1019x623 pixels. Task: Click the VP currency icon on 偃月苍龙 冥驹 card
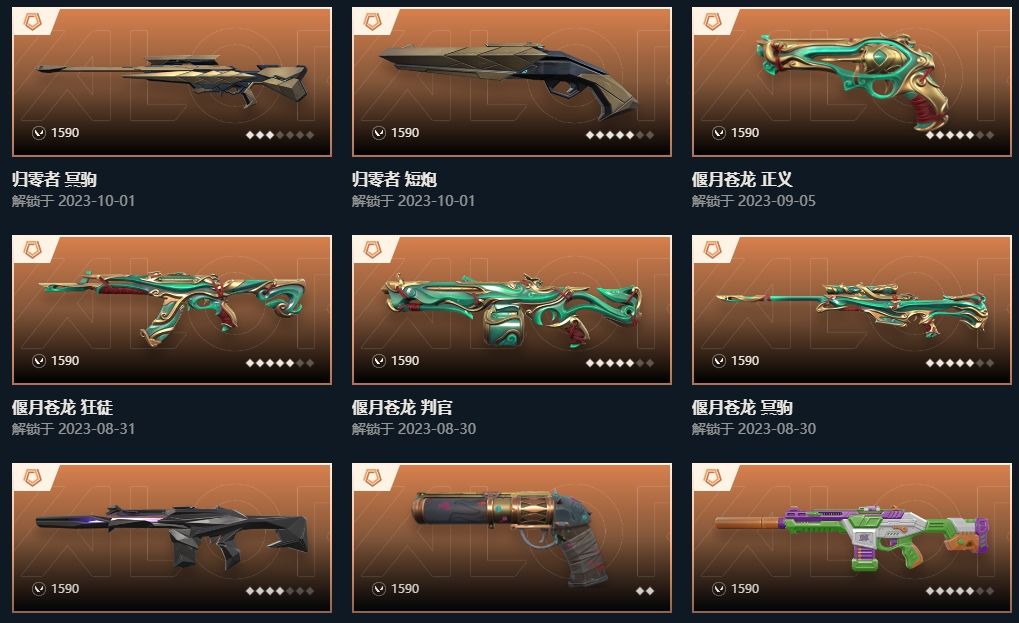719,361
